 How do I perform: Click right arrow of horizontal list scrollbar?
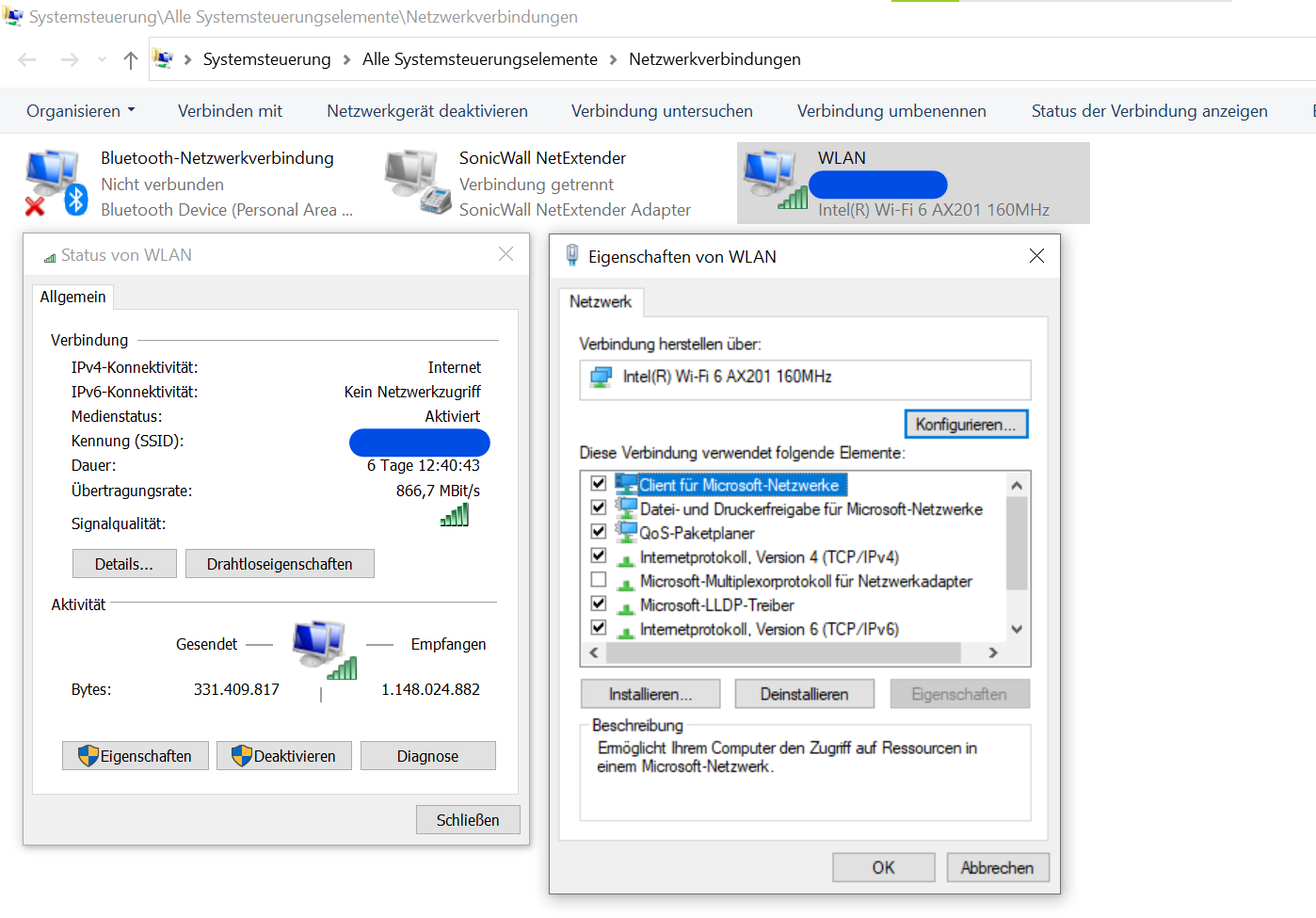[x=993, y=652]
